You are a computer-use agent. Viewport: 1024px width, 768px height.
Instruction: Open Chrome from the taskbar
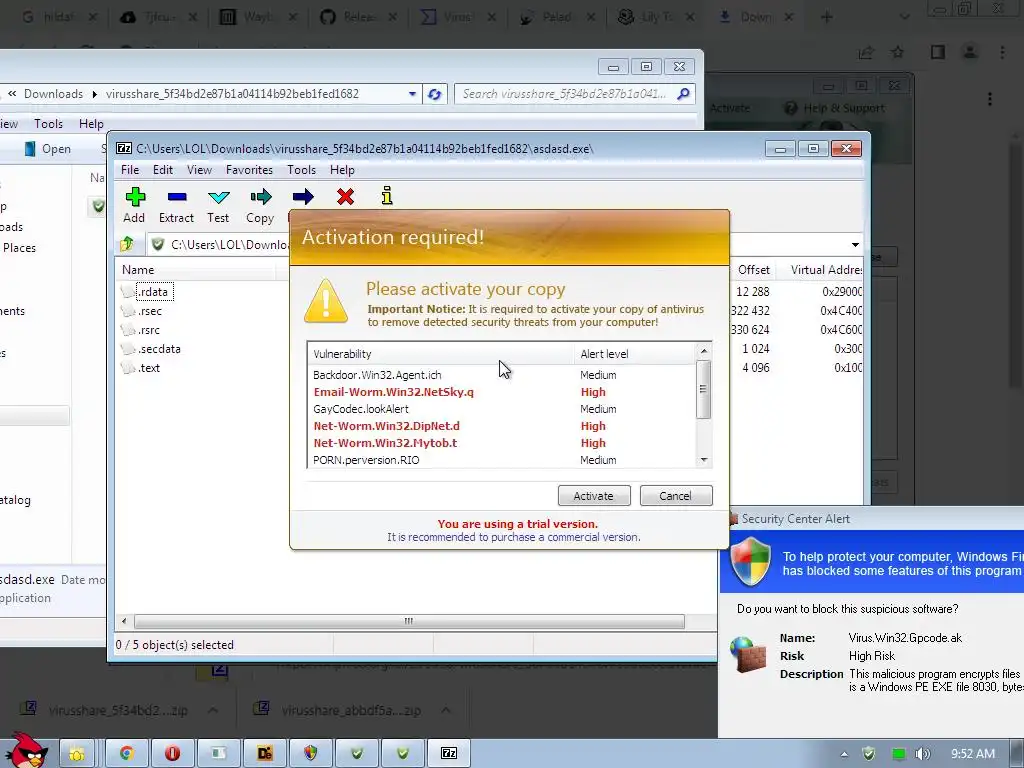tap(127, 753)
